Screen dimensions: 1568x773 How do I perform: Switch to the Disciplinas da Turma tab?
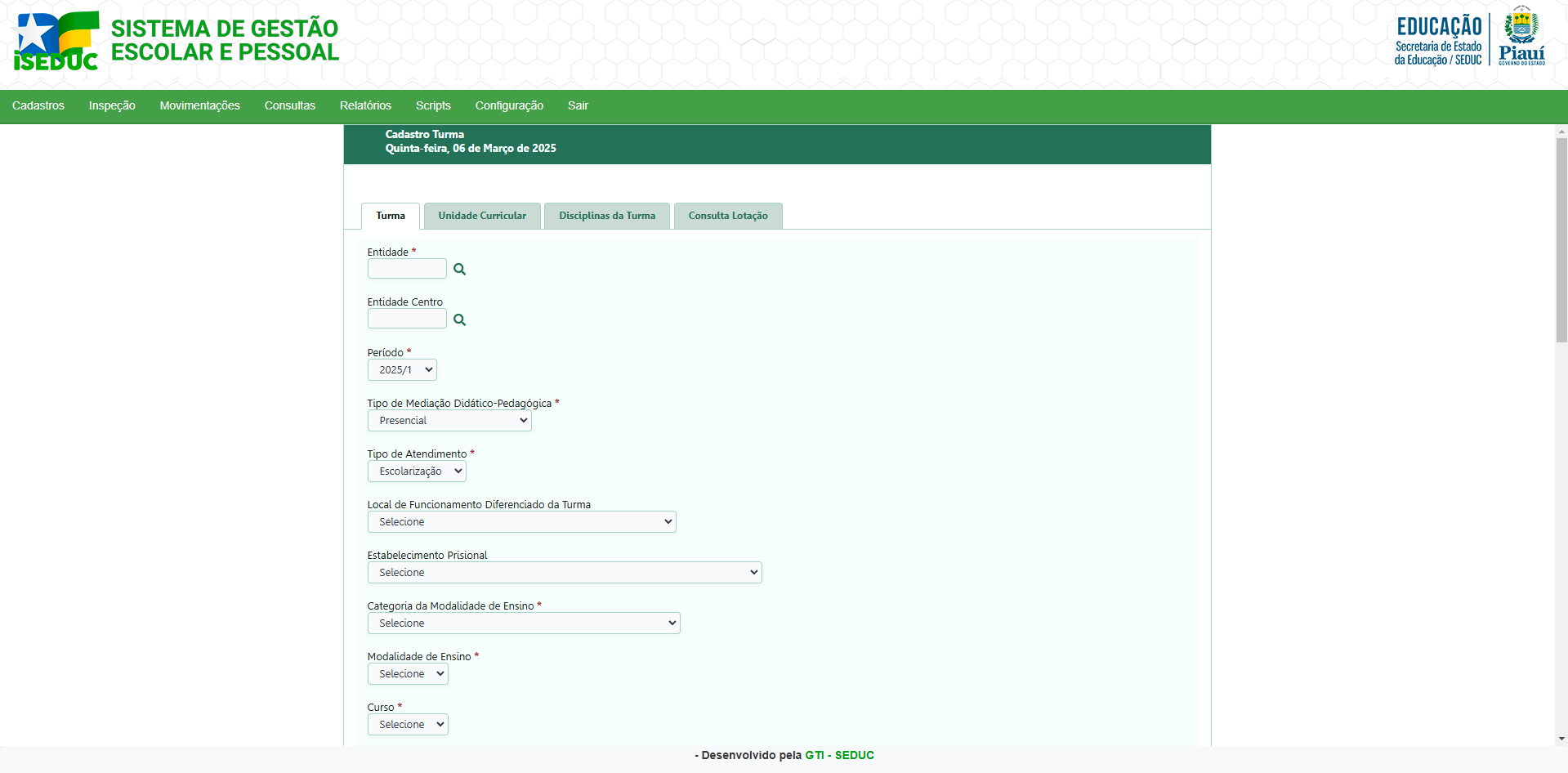point(607,216)
